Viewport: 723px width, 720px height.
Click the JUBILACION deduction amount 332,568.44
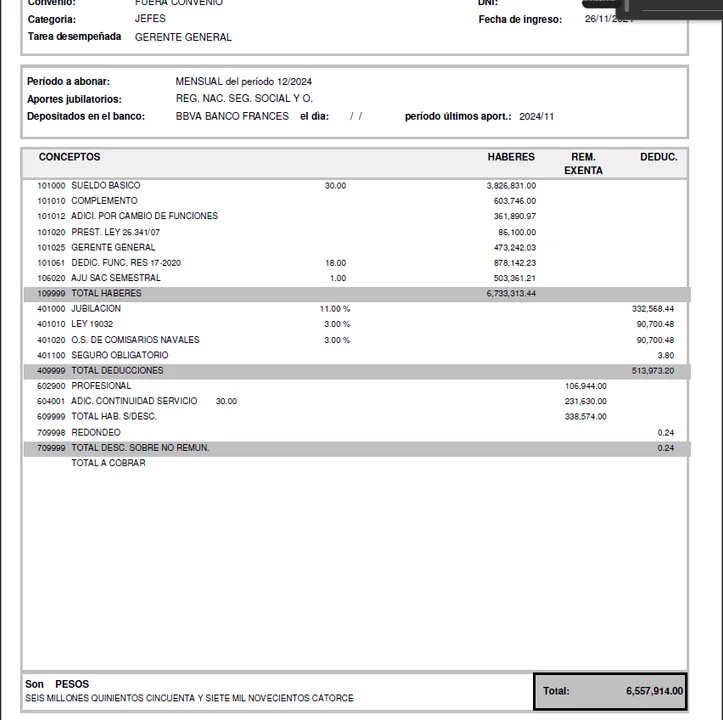(x=652, y=309)
